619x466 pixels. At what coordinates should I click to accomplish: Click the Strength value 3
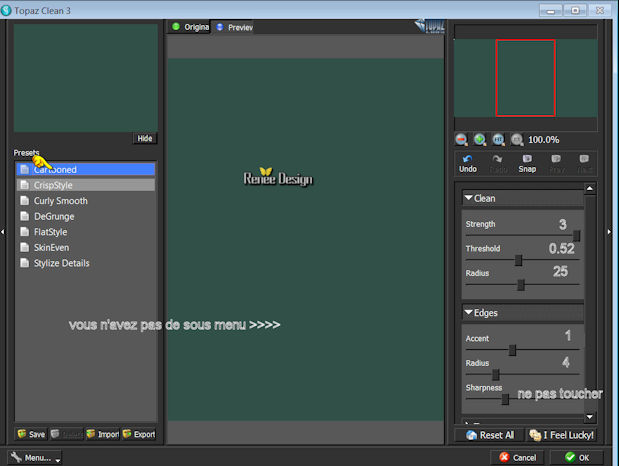(563, 224)
